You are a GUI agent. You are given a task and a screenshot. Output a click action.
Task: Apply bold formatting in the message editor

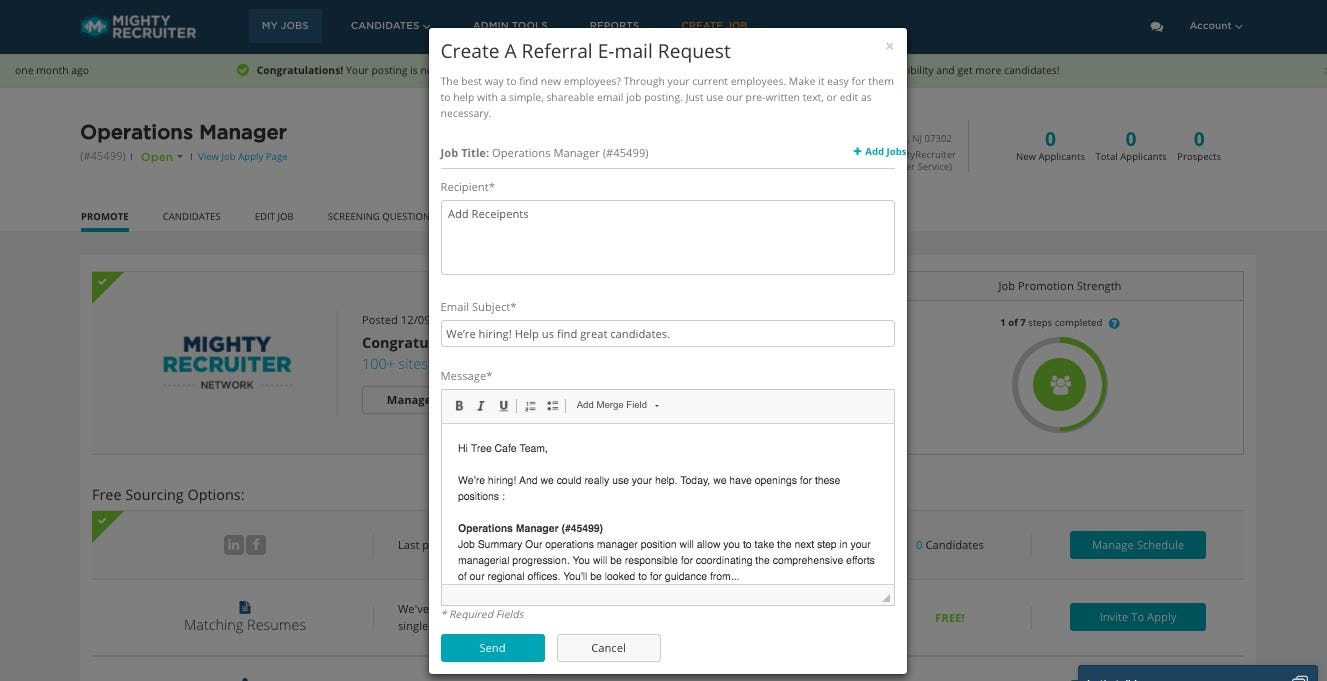pyautogui.click(x=459, y=405)
